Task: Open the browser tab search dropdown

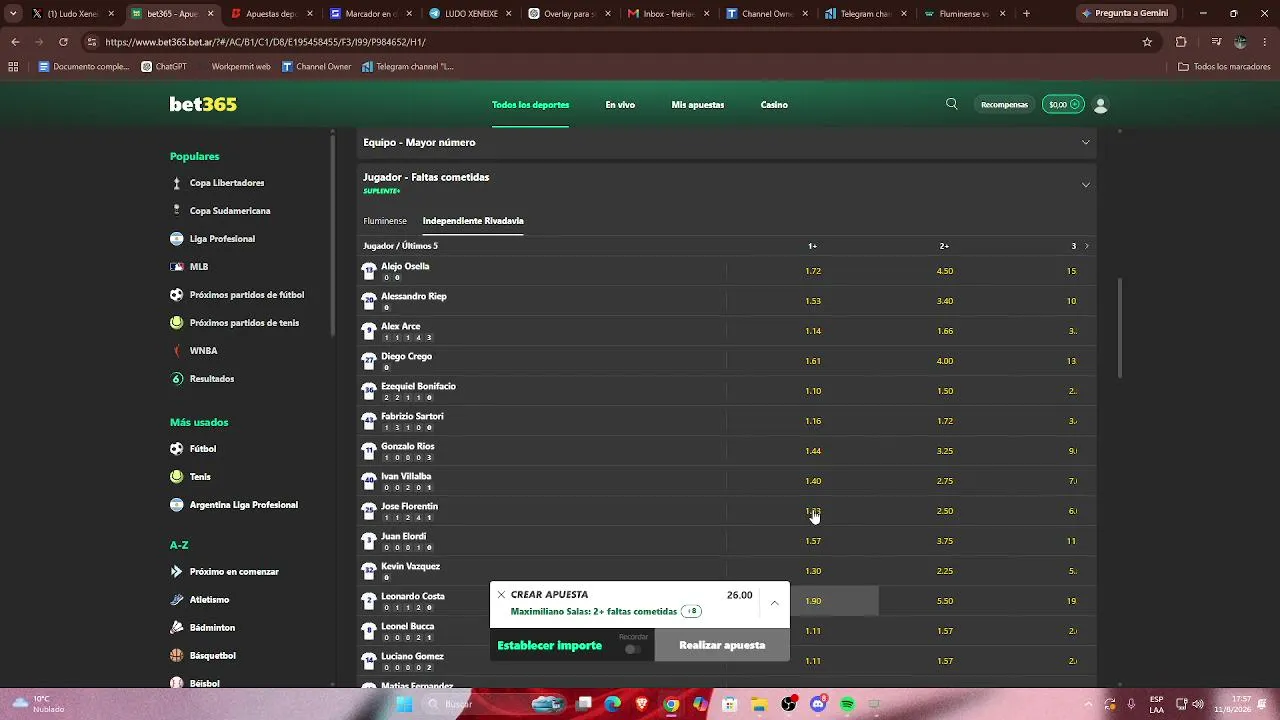Action: tap(13, 14)
